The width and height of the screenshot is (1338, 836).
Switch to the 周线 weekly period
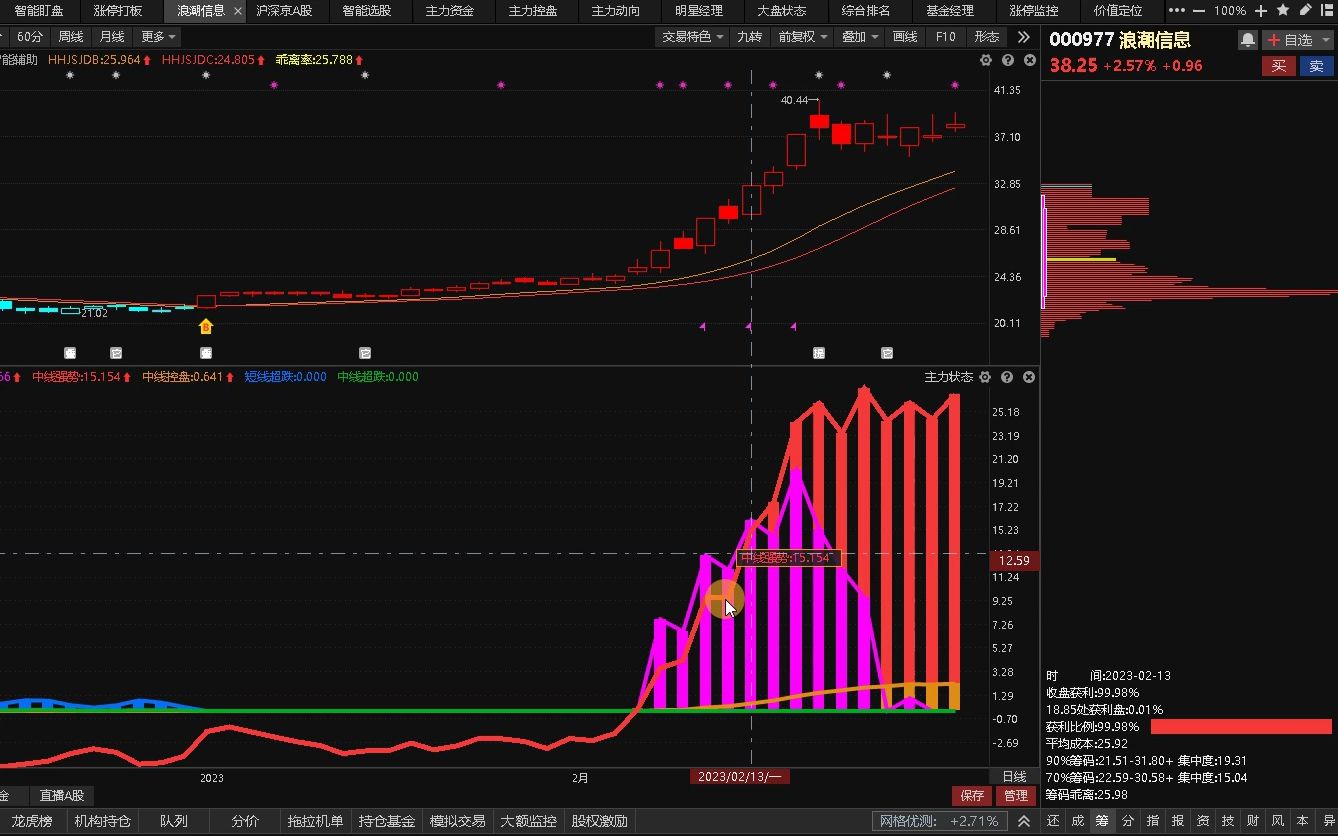click(x=71, y=37)
